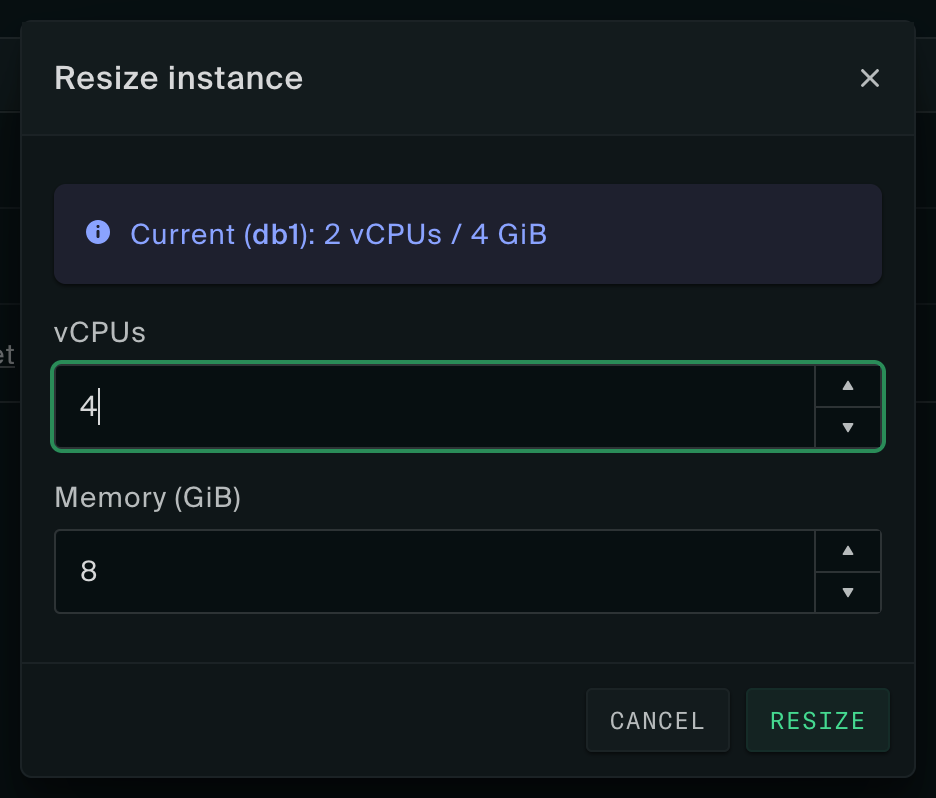Click the underlined link behind the dialog

pyautogui.click(x=7, y=354)
